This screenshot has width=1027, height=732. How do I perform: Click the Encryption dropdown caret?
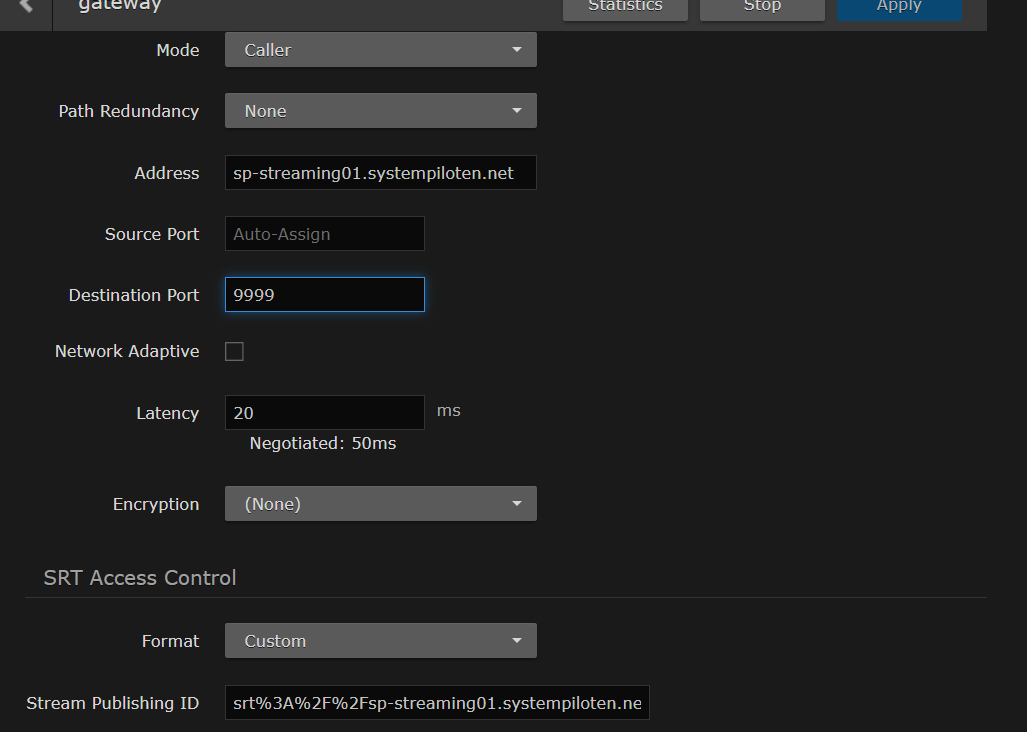[517, 503]
